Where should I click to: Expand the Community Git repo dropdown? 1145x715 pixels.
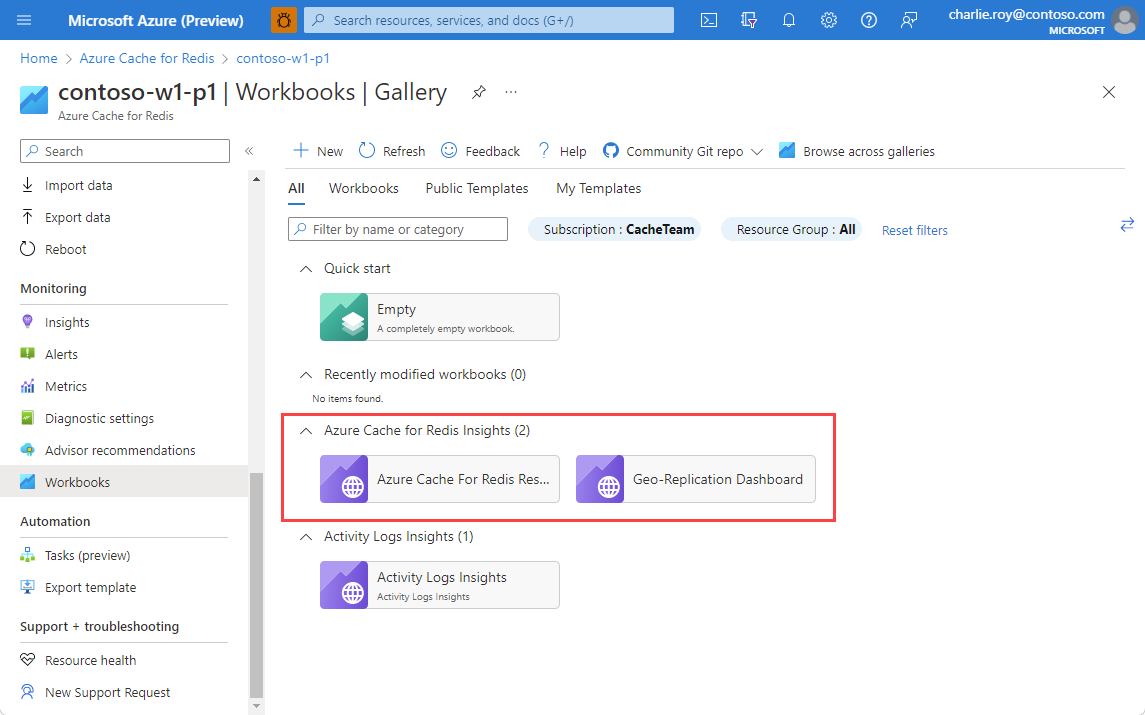coord(757,150)
